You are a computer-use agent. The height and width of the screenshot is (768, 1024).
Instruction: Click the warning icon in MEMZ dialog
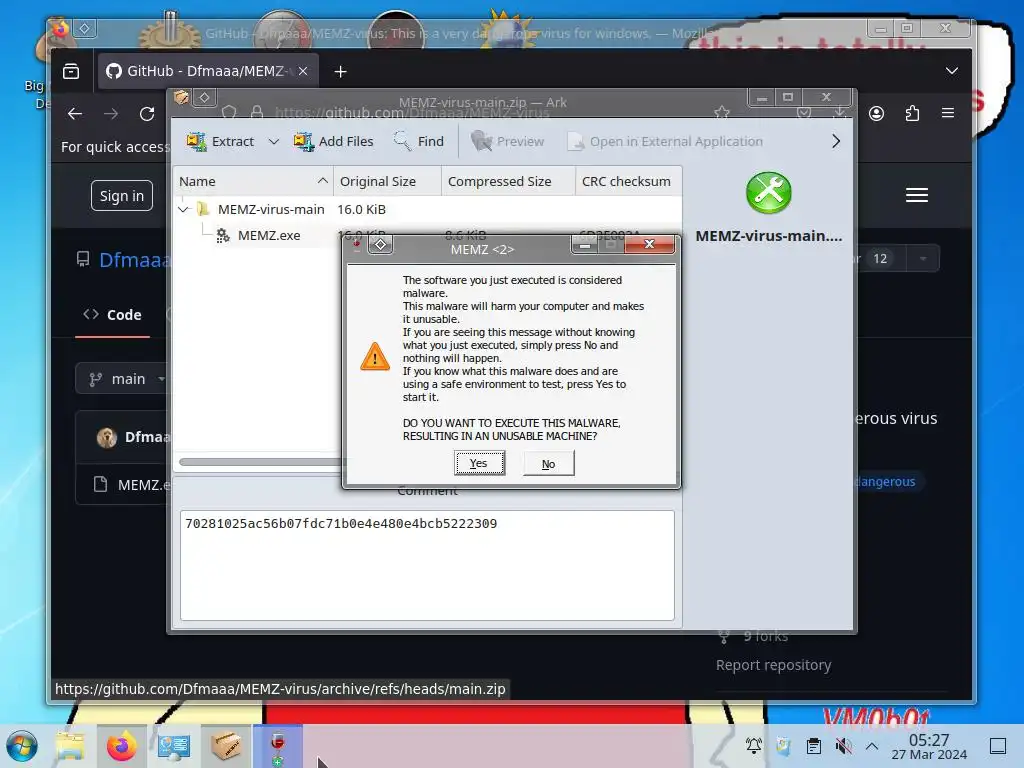click(x=375, y=357)
